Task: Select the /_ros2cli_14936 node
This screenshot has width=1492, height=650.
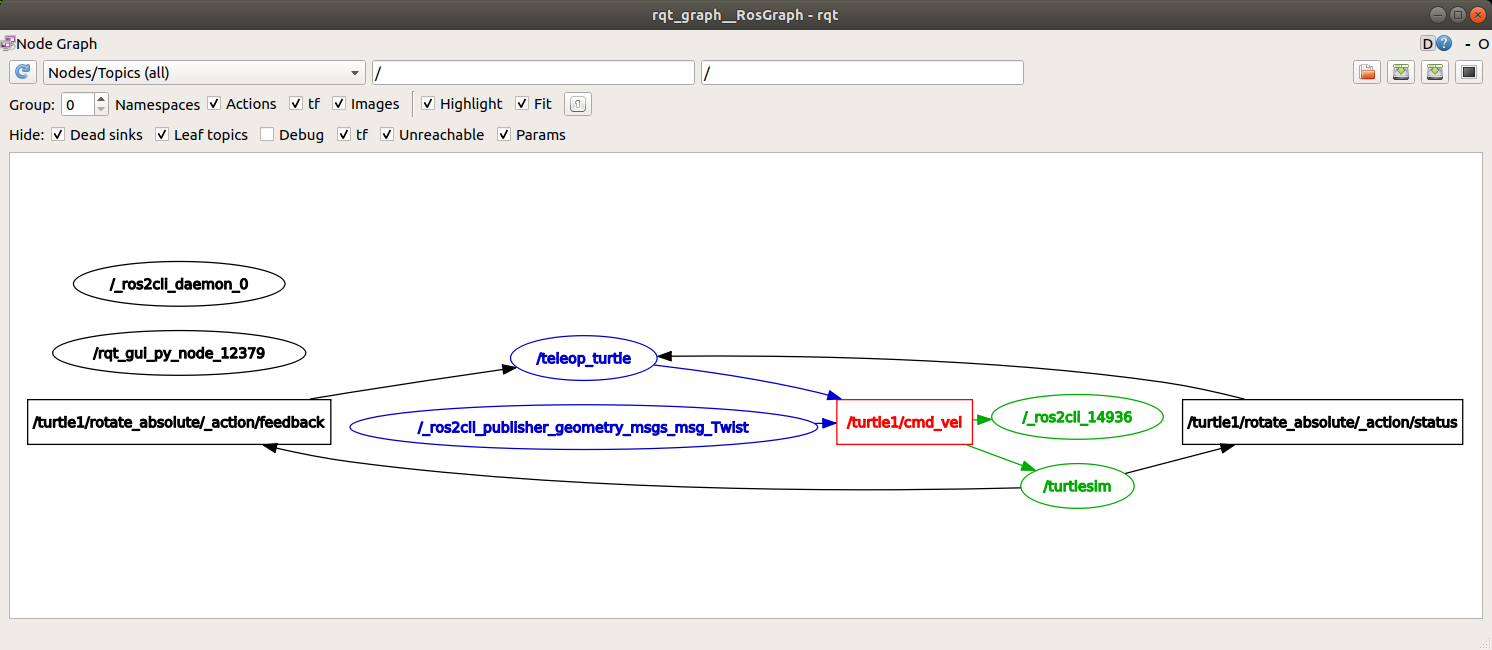Action: [x=1077, y=417]
